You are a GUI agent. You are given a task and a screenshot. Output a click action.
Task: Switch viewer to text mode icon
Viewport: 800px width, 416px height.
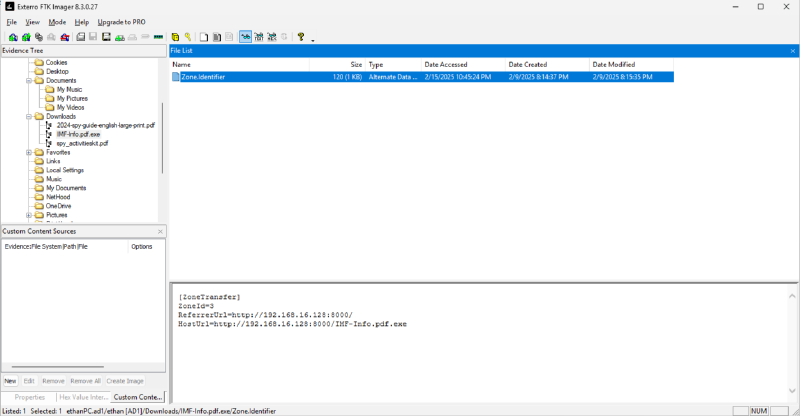[x=259, y=37]
